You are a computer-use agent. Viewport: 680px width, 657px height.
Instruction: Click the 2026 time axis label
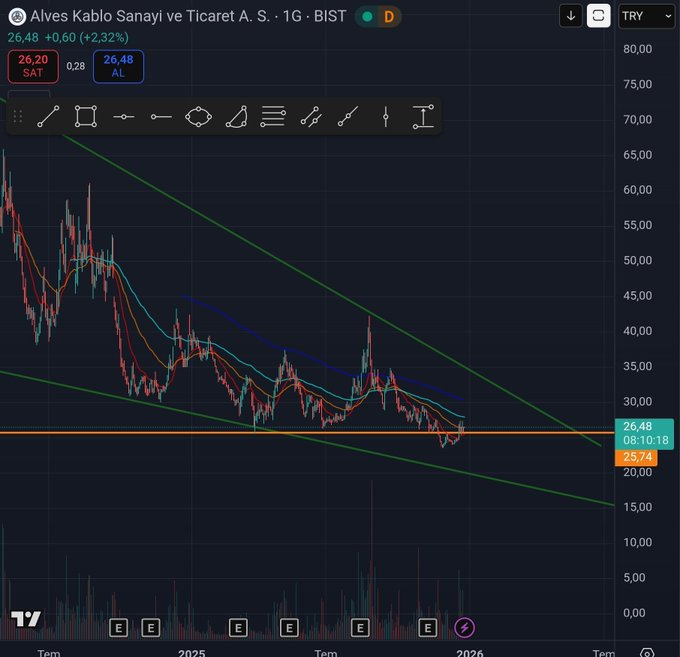pos(470,653)
